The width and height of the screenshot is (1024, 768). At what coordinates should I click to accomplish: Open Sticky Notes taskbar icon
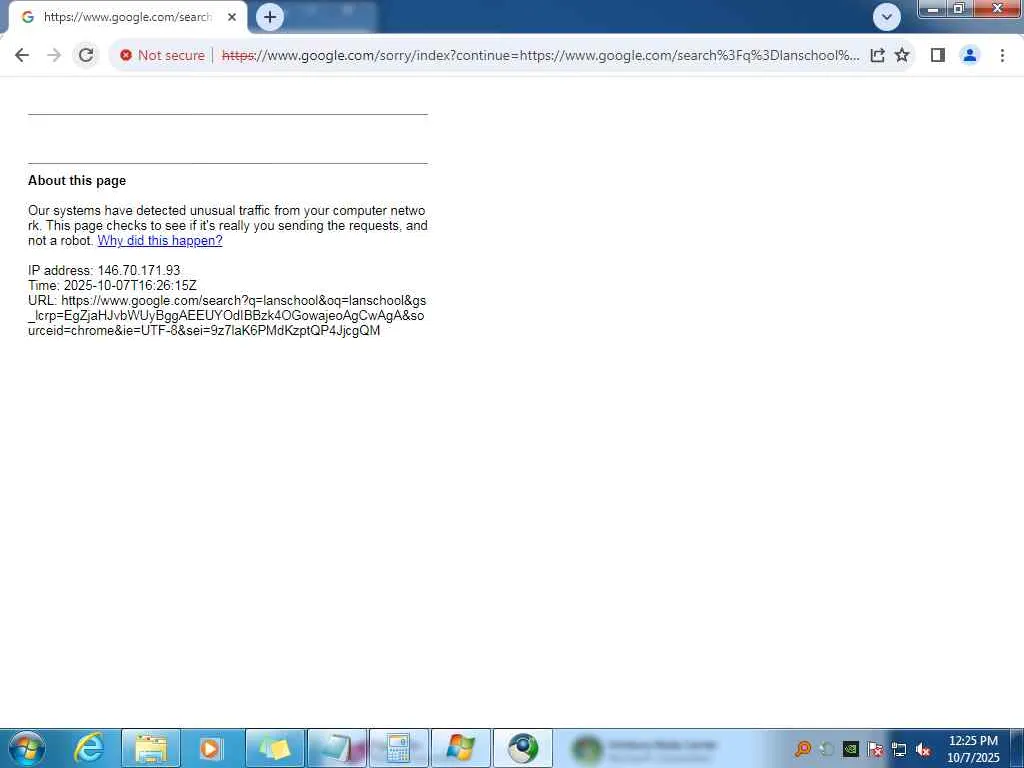pyautogui.click(x=274, y=748)
